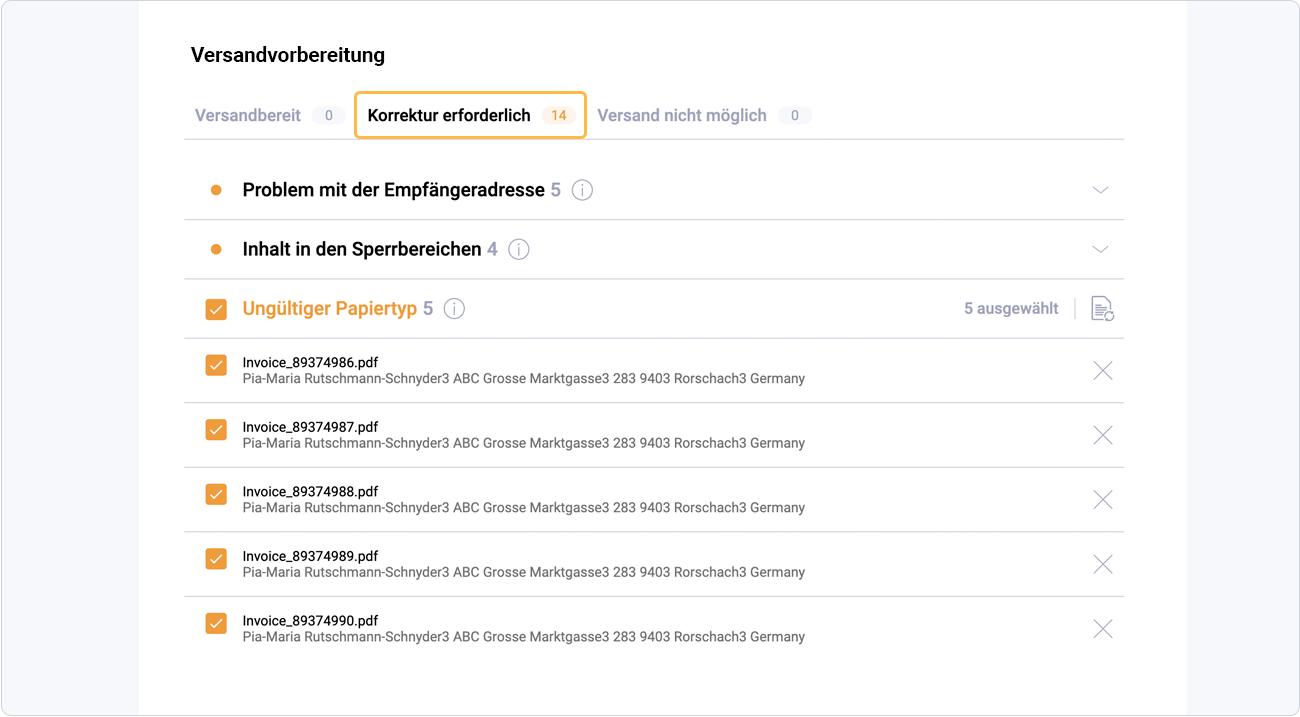Viewport: 1300px width, 717px height.
Task: Uncheck the Invoice_89374990.pdf checkbox
Action: [x=216, y=622]
